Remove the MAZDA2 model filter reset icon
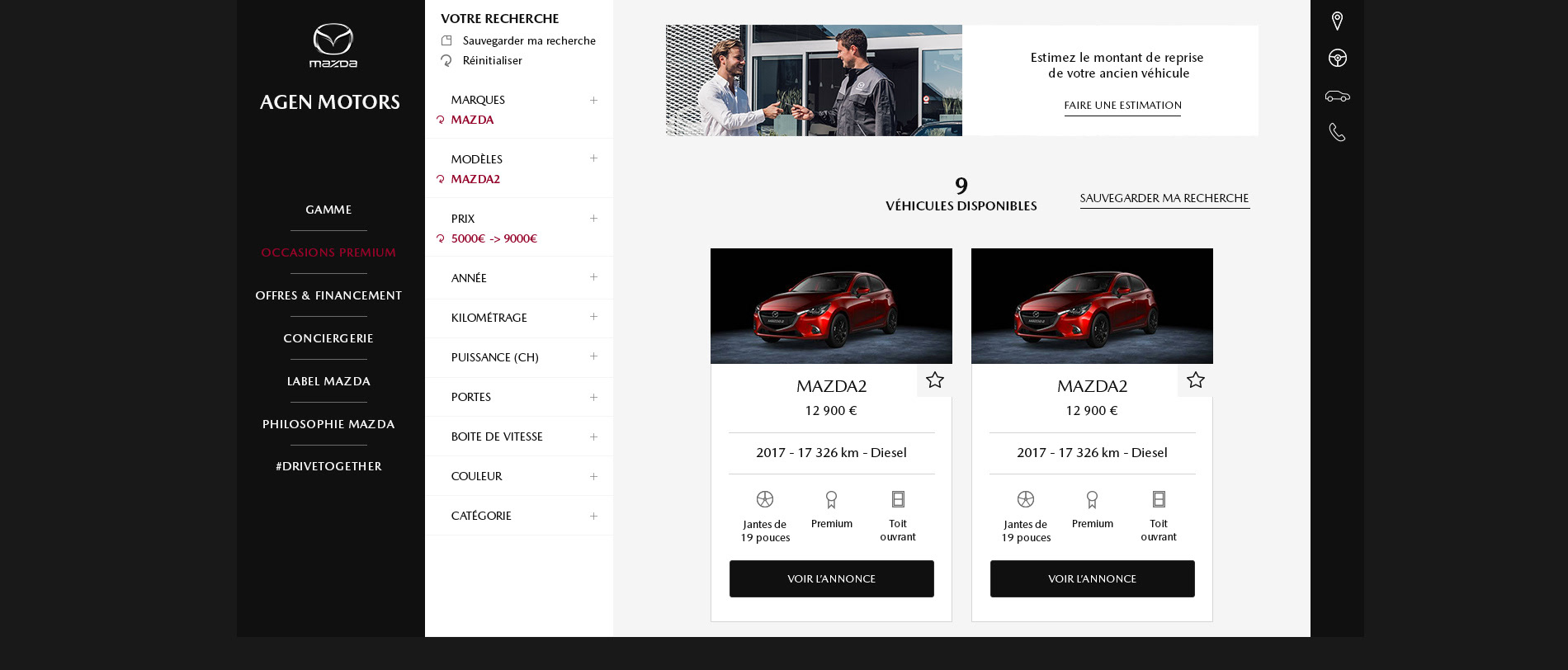 441,179
